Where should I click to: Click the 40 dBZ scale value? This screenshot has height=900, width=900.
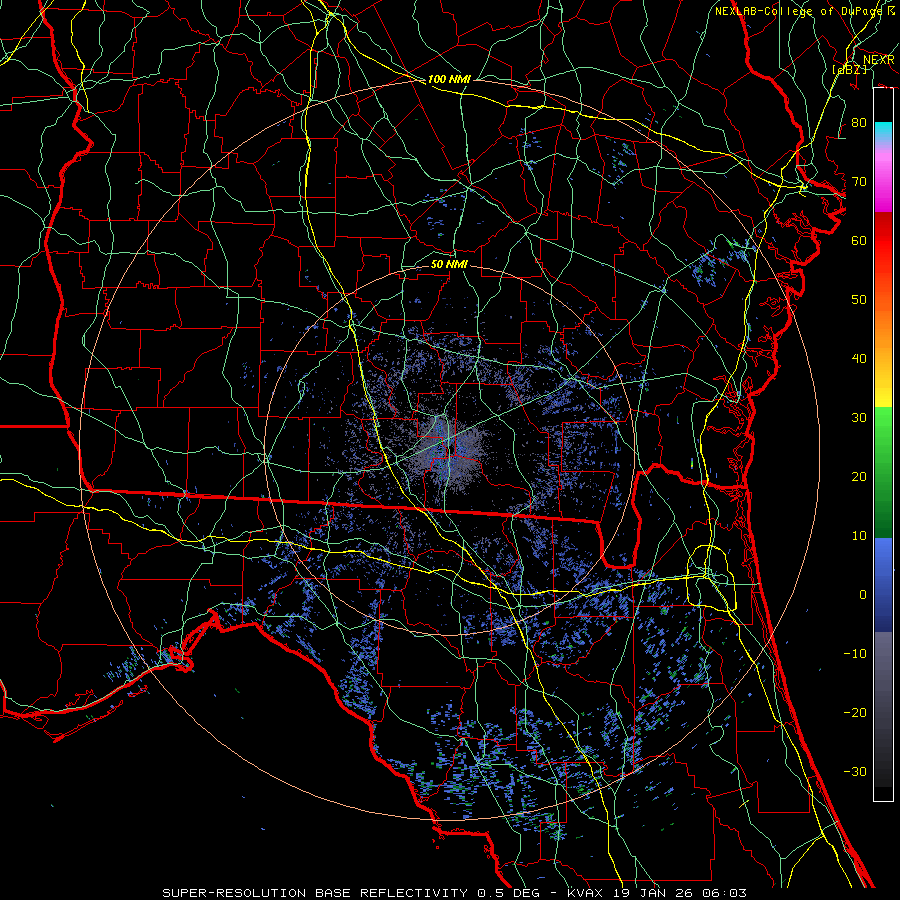859,359
